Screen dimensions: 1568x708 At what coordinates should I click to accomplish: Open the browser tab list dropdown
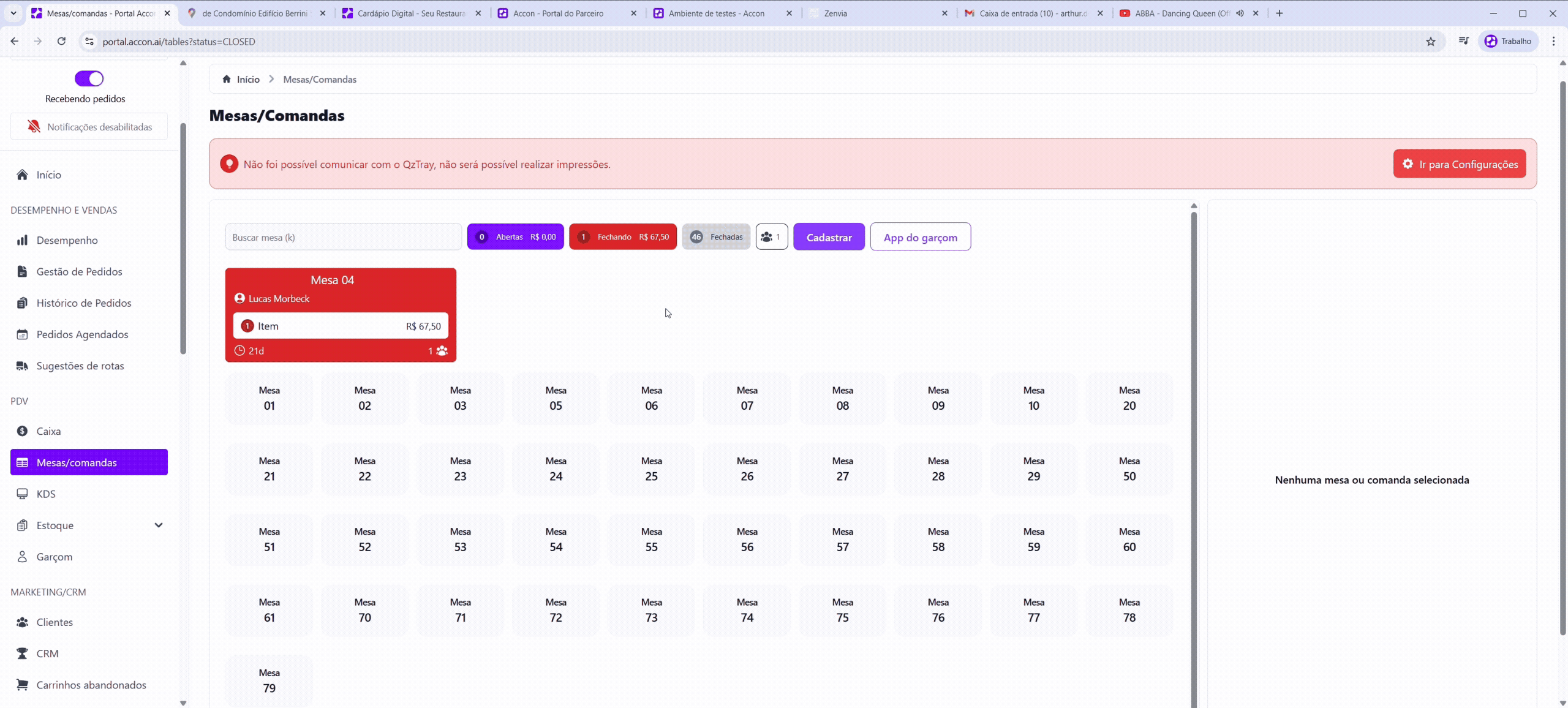click(x=13, y=13)
